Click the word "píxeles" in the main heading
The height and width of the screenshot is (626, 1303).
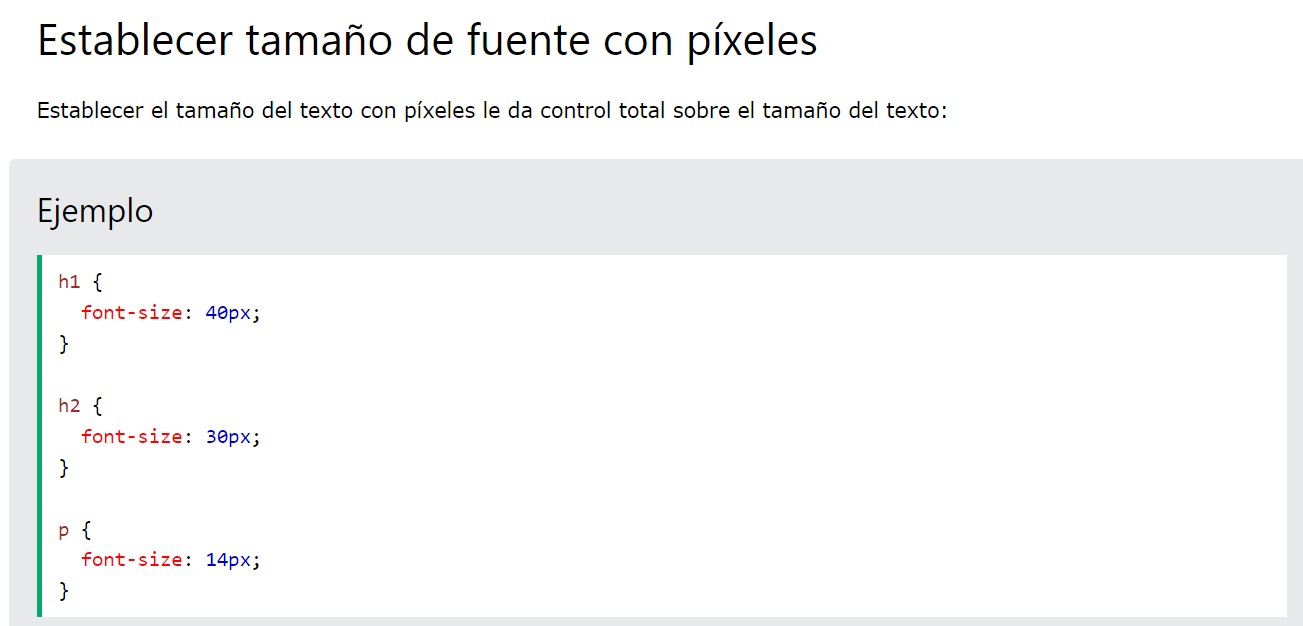[751, 41]
